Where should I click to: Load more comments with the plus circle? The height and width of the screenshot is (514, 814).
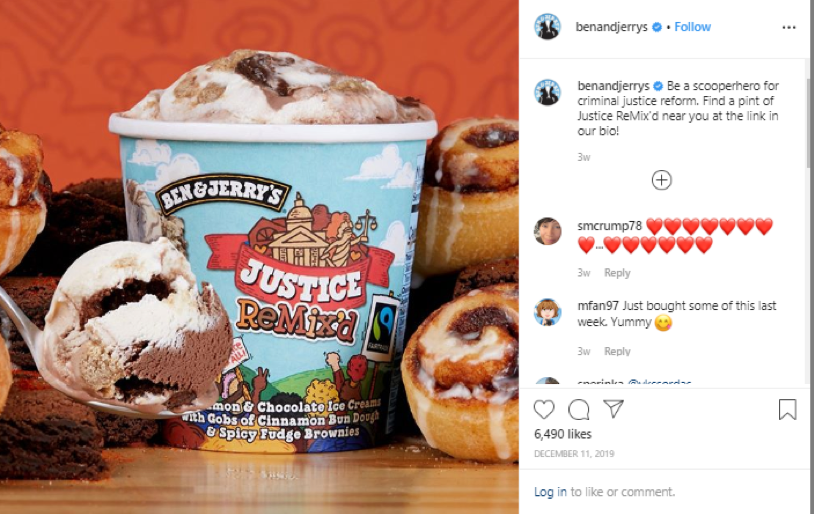pyautogui.click(x=661, y=180)
